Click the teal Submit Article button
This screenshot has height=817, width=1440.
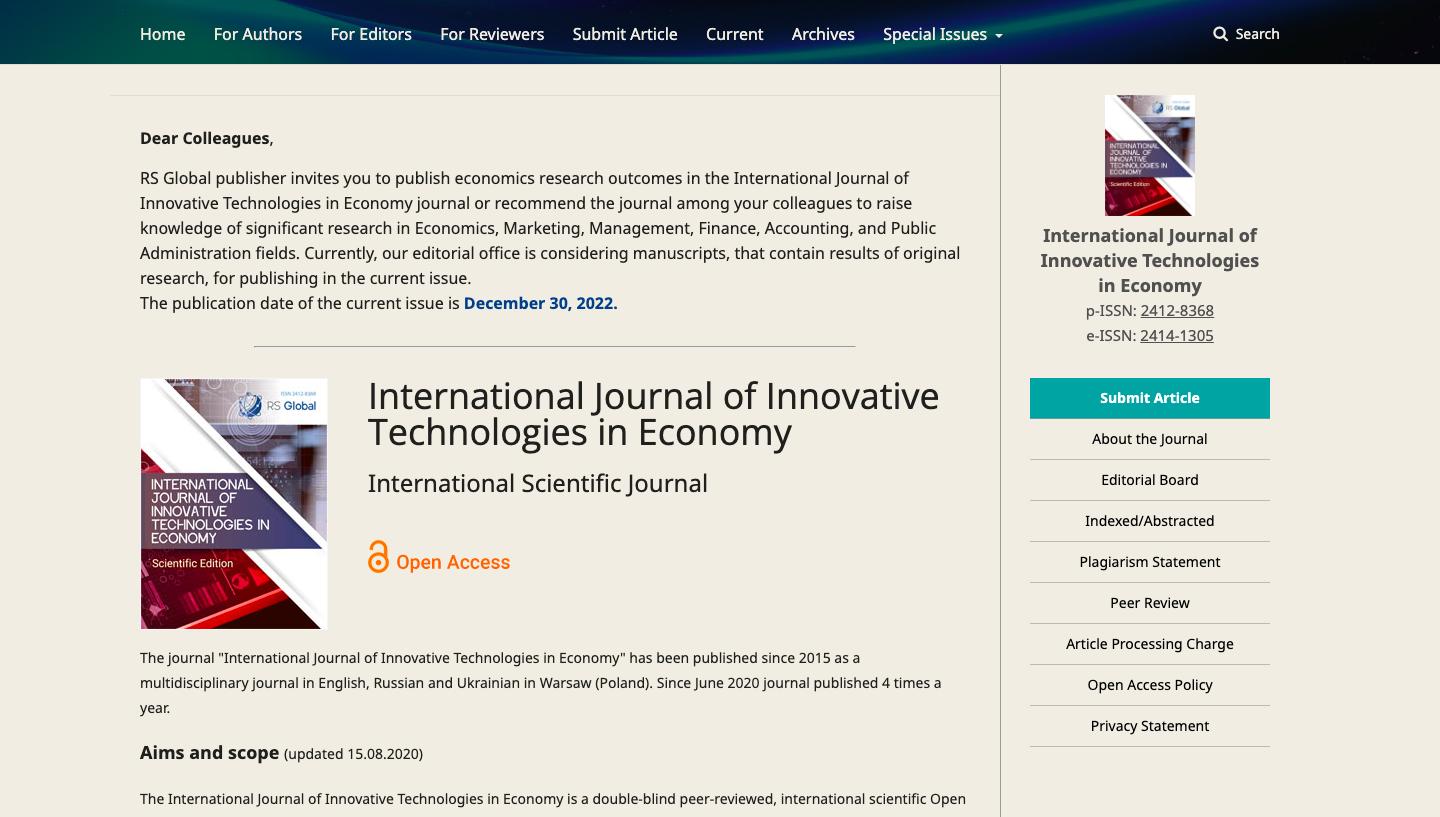tap(1150, 398)
